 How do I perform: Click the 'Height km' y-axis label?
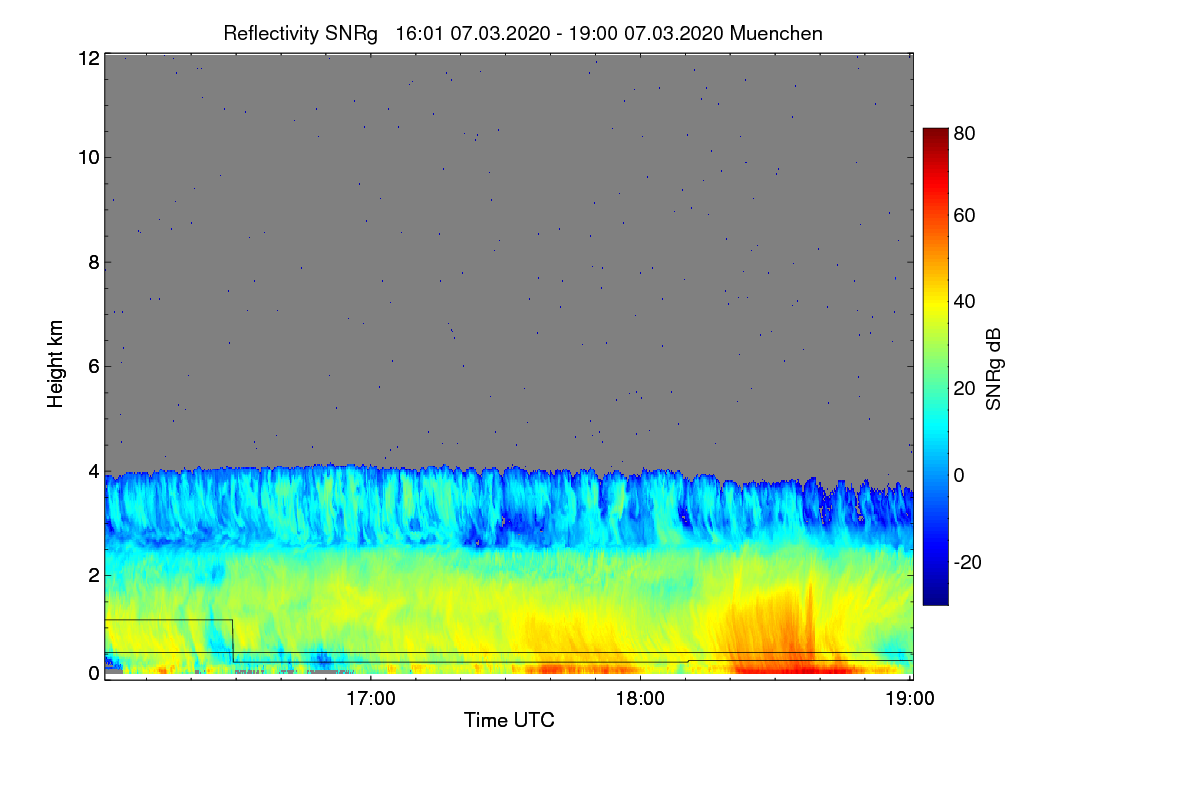point(56,364)
